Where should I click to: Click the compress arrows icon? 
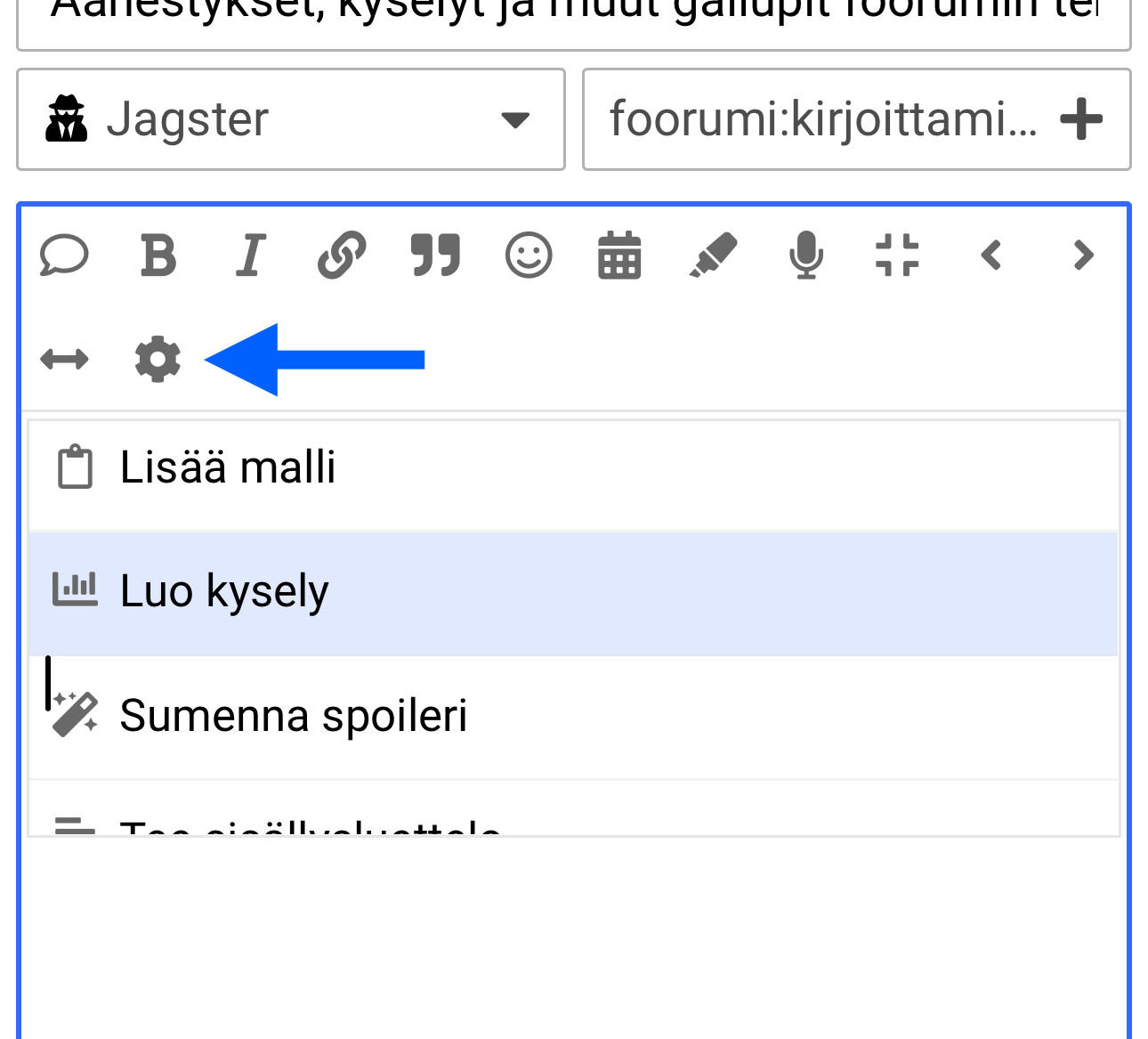coord(897,256)
